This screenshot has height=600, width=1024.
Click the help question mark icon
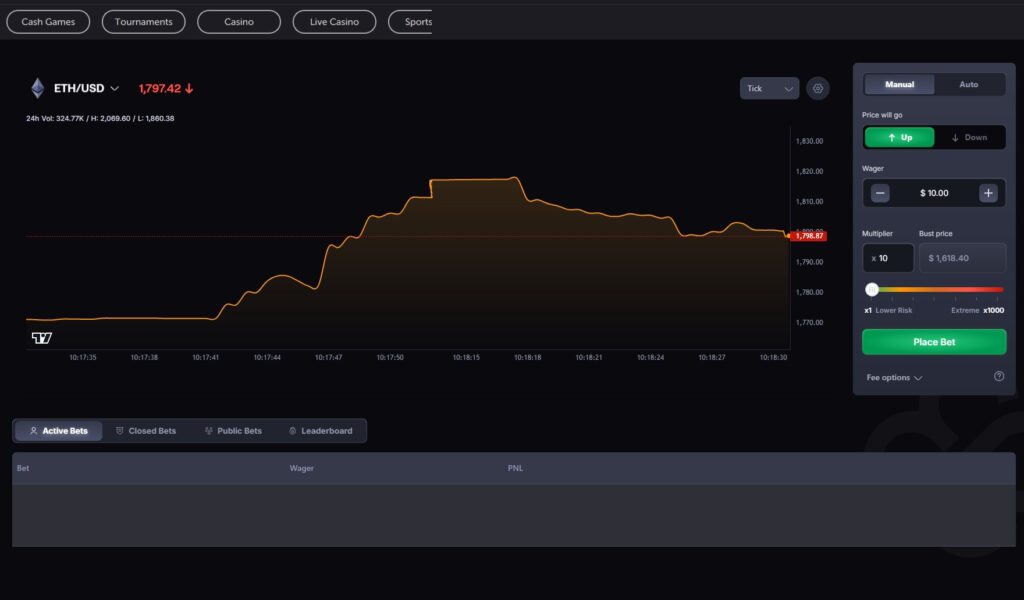(x=998, y=377)
